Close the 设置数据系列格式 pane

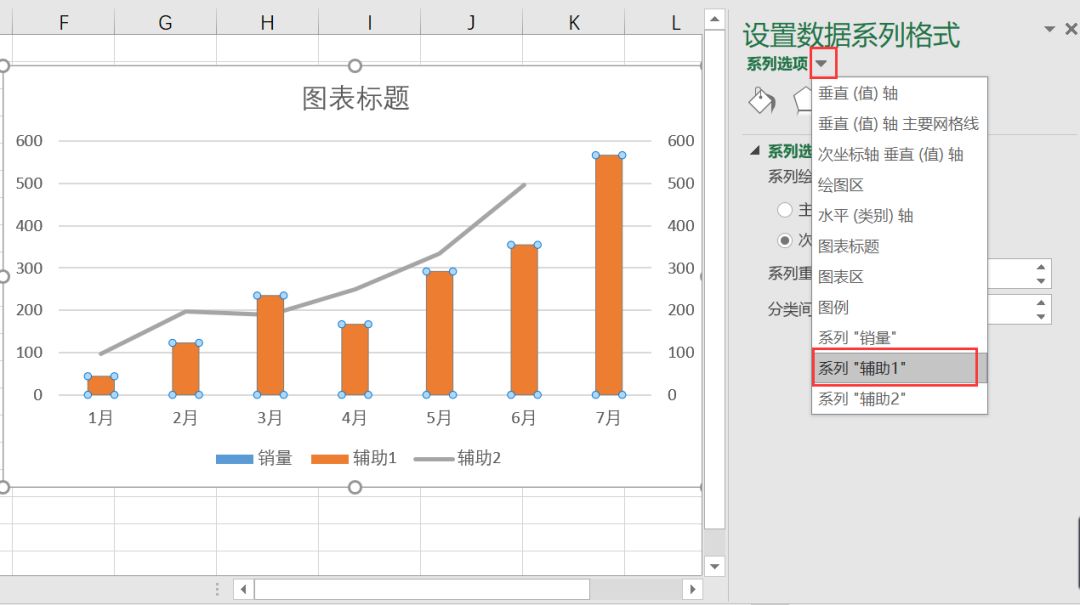pos(1071,29)
